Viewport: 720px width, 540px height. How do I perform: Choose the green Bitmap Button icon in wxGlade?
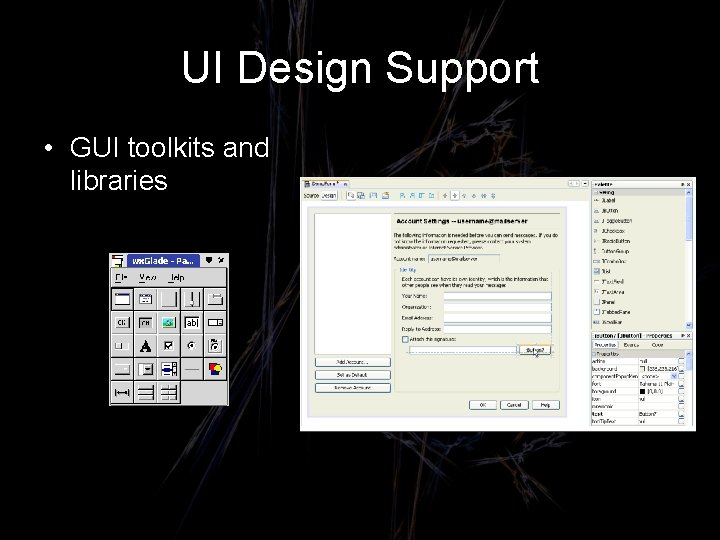click(x=169, y=323)
